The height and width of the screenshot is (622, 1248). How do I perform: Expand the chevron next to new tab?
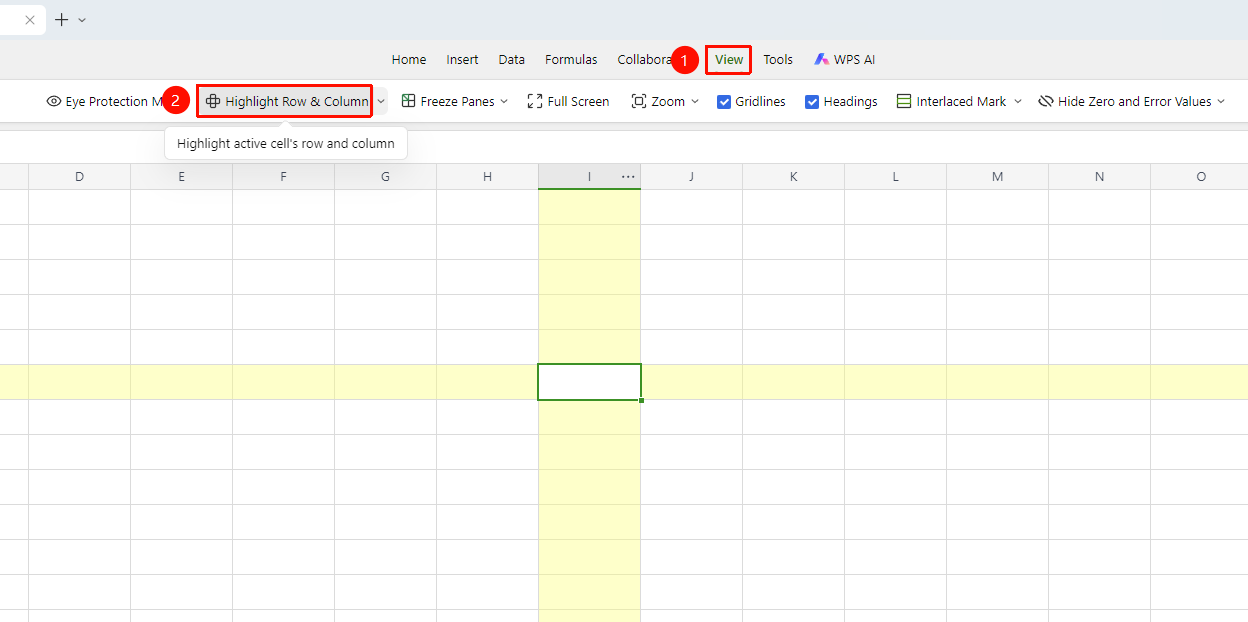coord(82,20)
